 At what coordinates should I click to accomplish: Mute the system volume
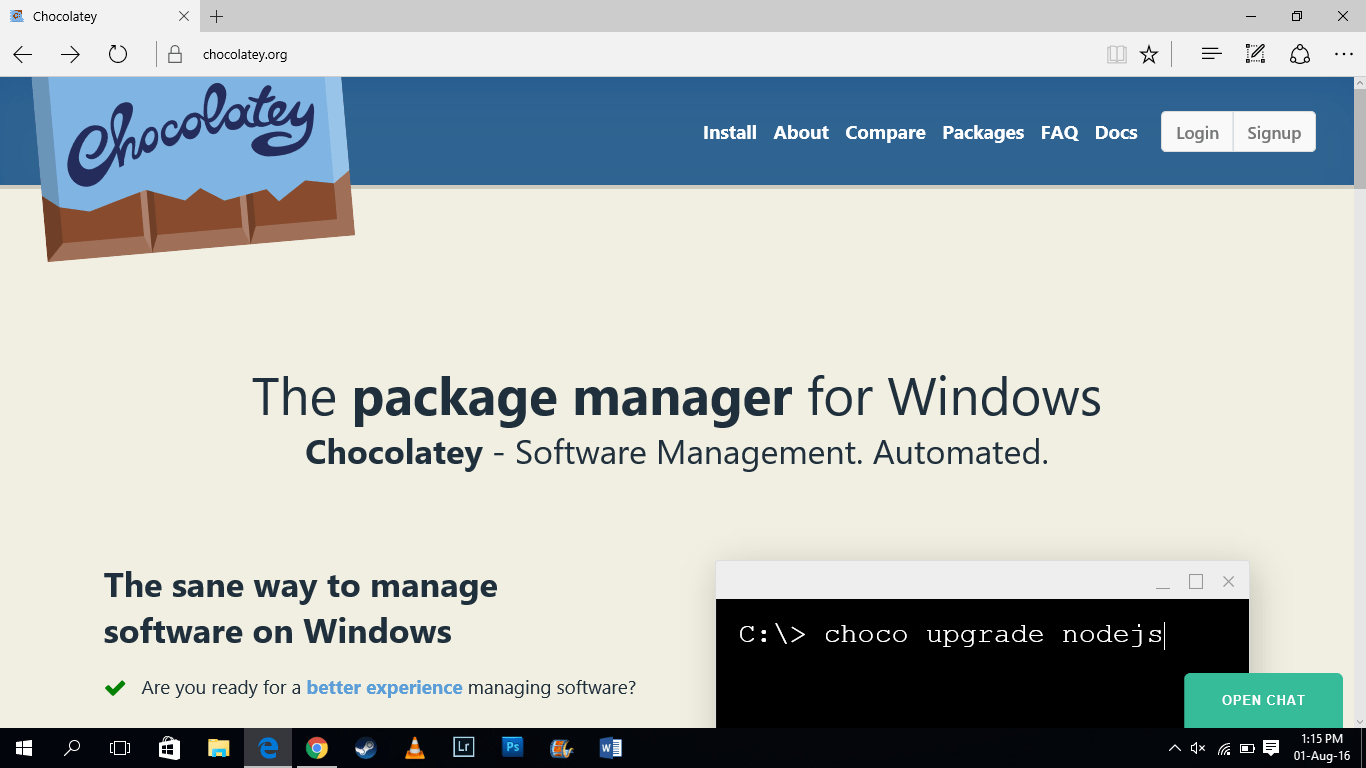coord(1197,748)
